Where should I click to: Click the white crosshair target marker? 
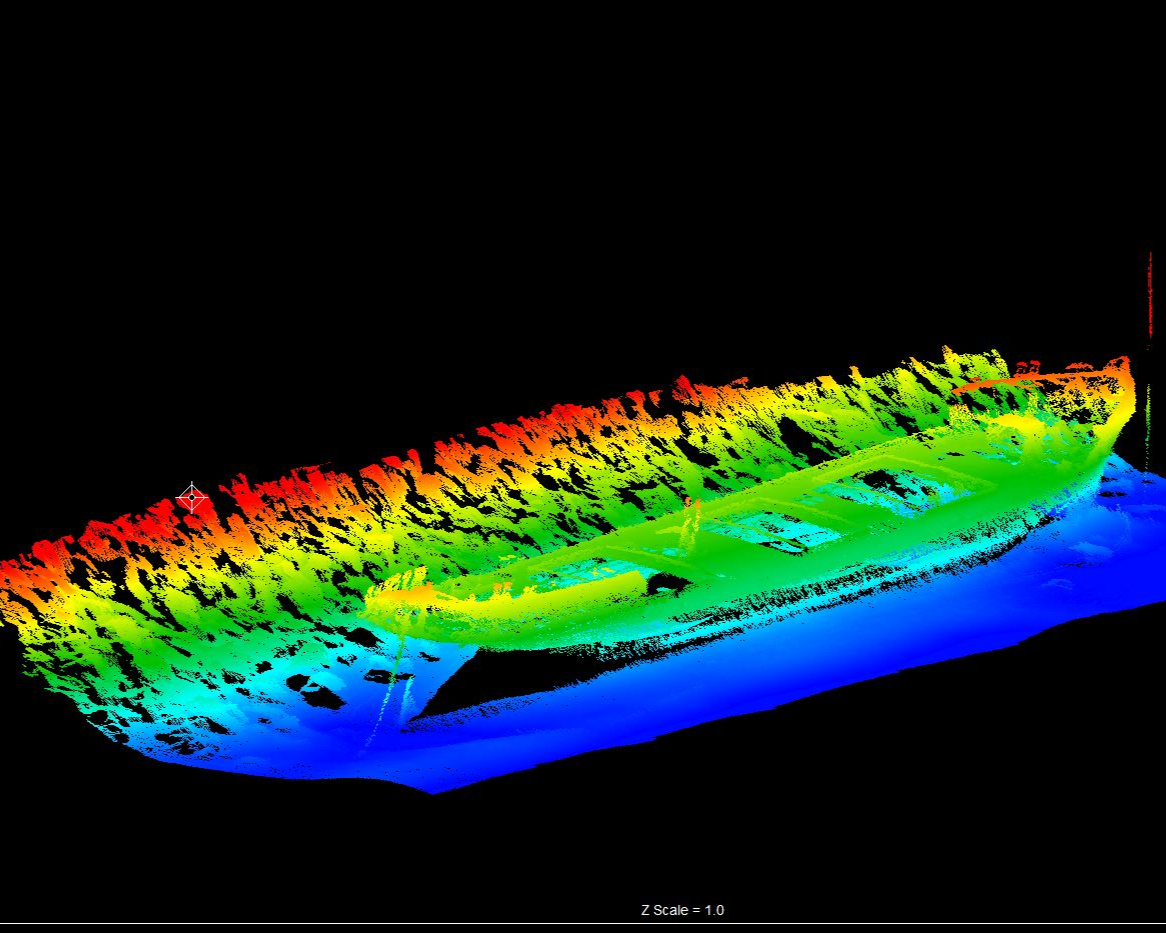coord(192,497)
